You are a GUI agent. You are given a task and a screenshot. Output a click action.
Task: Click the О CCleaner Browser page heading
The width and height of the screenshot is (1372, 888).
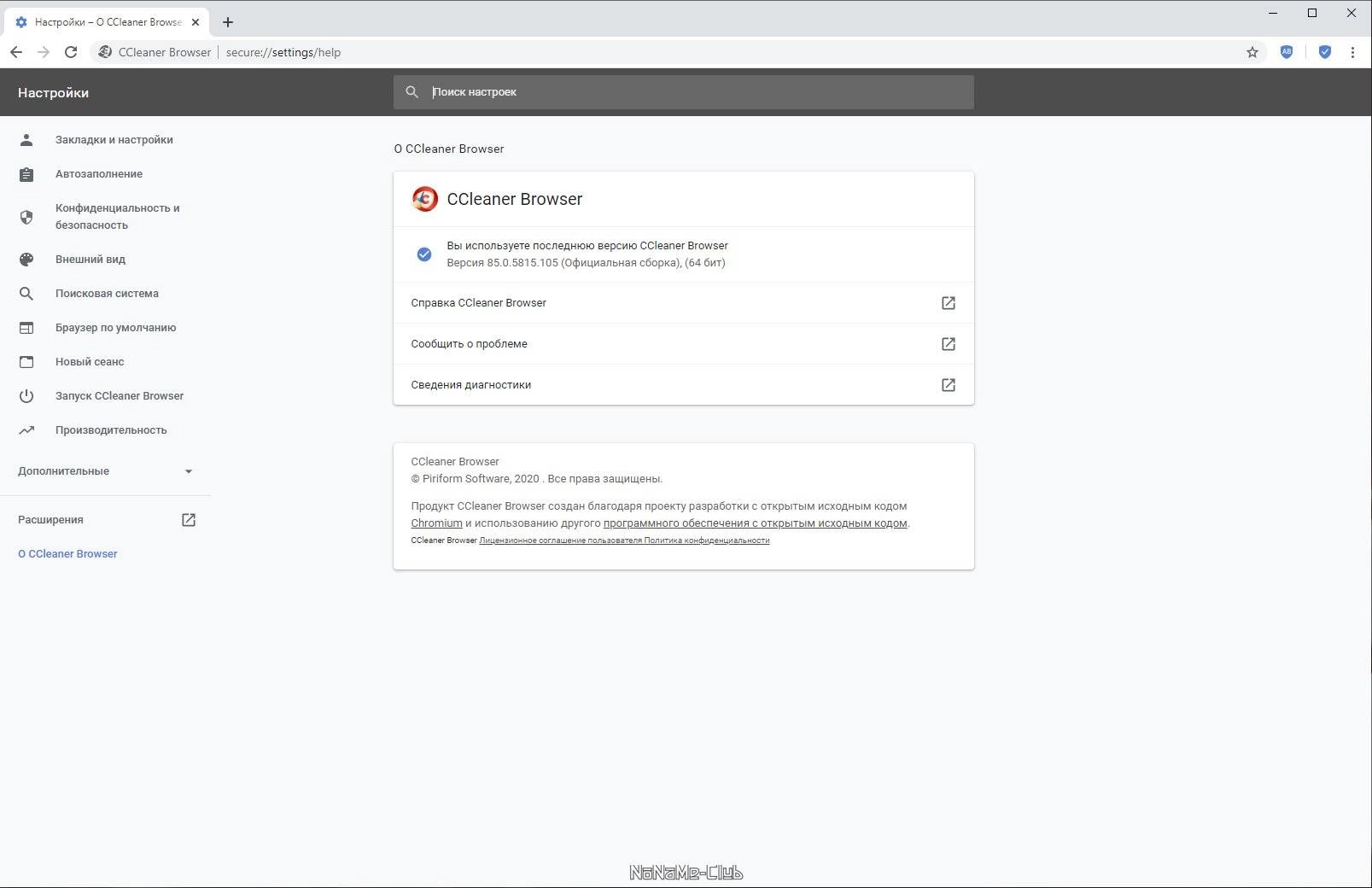click(x=449, y=149)
